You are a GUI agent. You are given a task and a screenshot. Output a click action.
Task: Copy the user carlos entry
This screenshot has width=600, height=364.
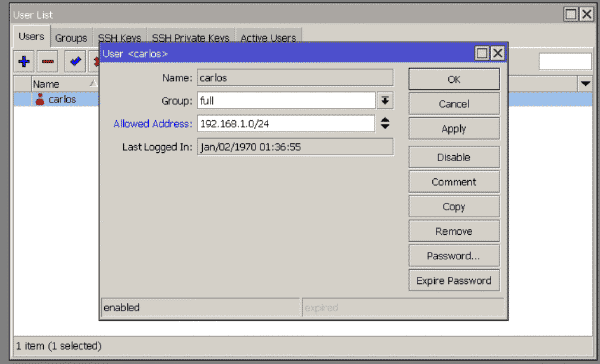click(x=454, y=206)
